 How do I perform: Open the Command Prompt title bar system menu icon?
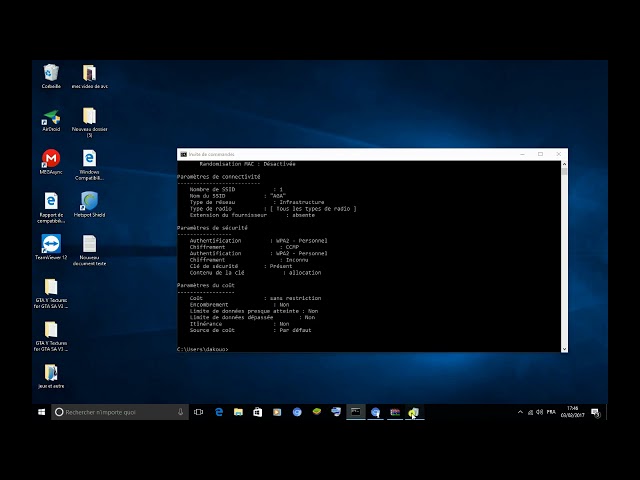(183, 154)
